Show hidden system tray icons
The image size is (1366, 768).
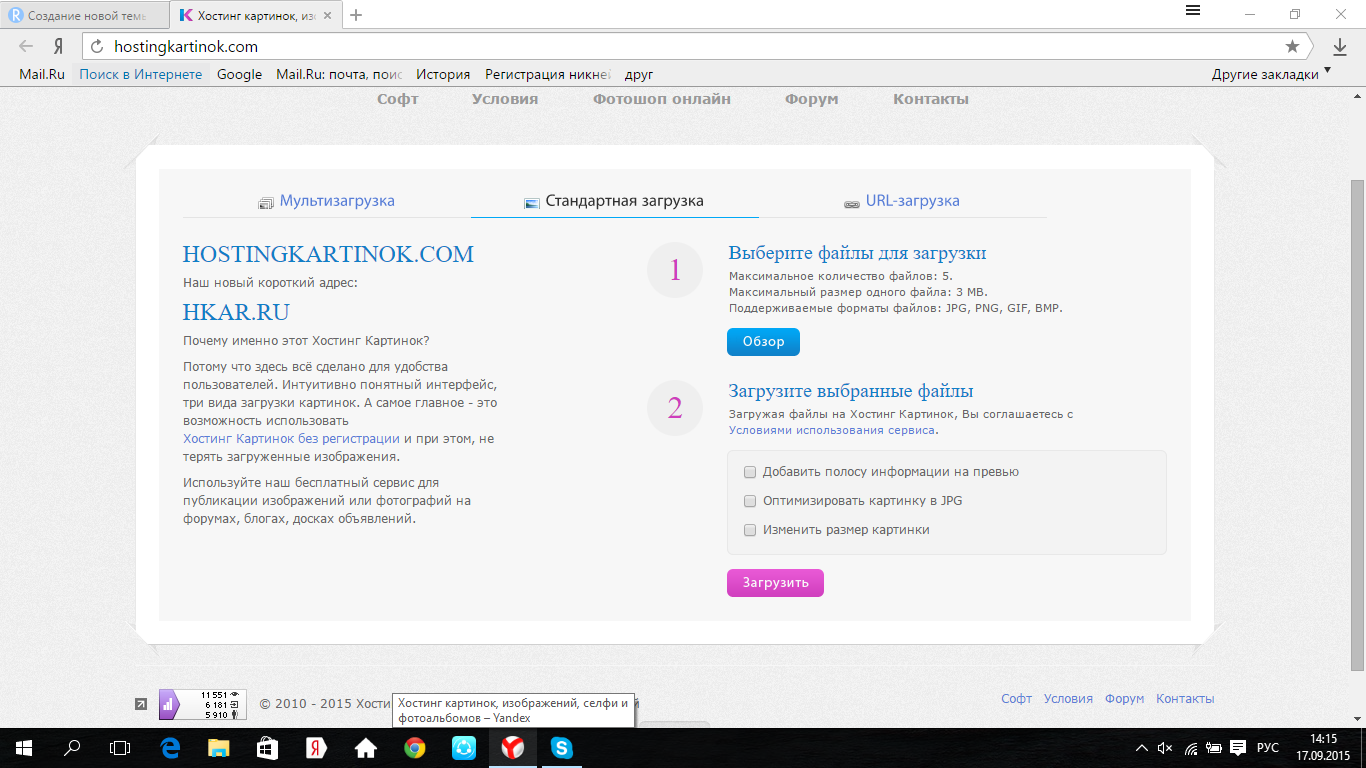(x=1143, y=747)
